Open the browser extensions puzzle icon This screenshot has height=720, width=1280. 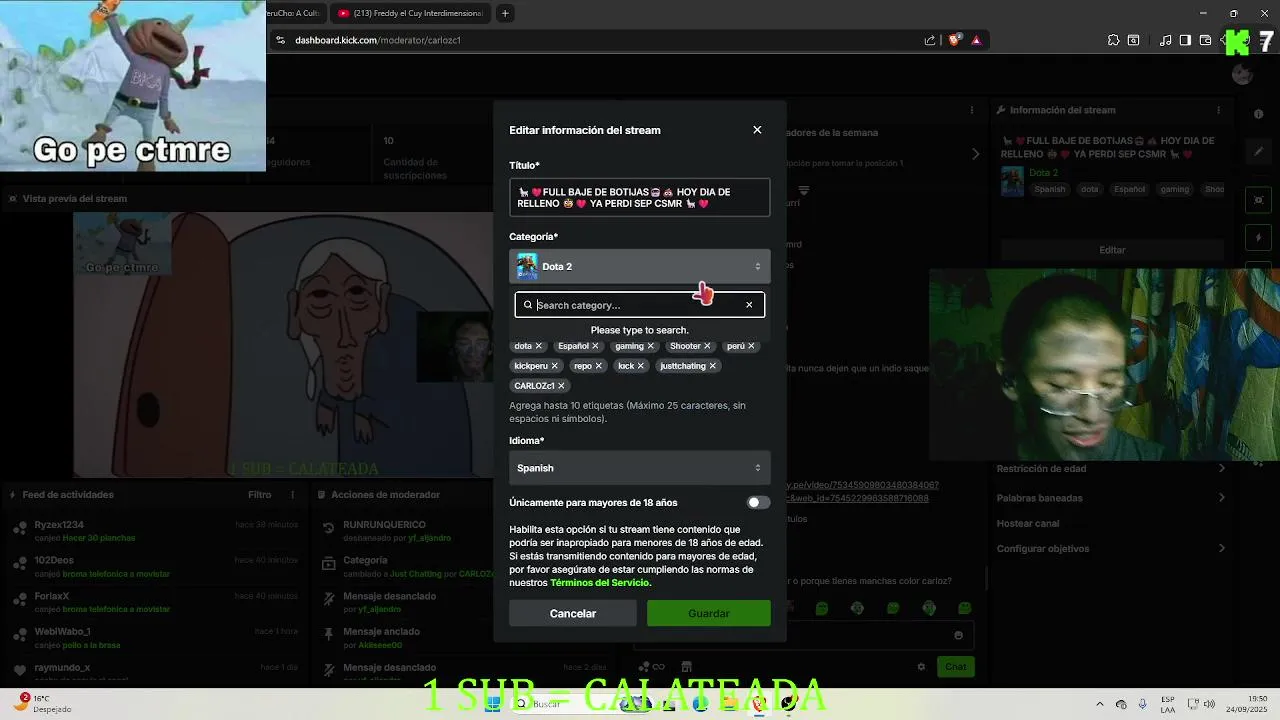click(x=1113, y=40)
